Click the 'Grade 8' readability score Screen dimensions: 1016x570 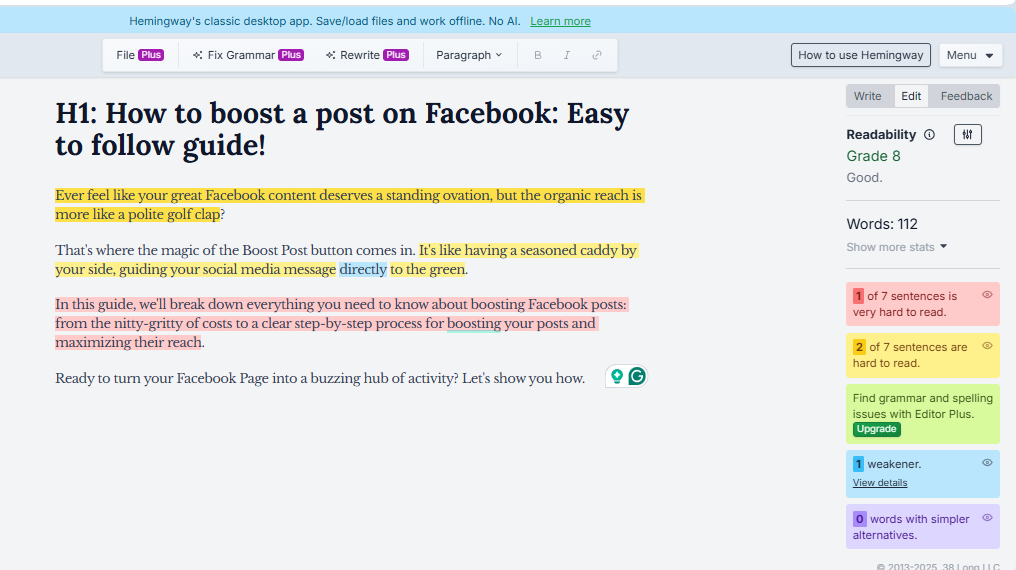[873, 156]
